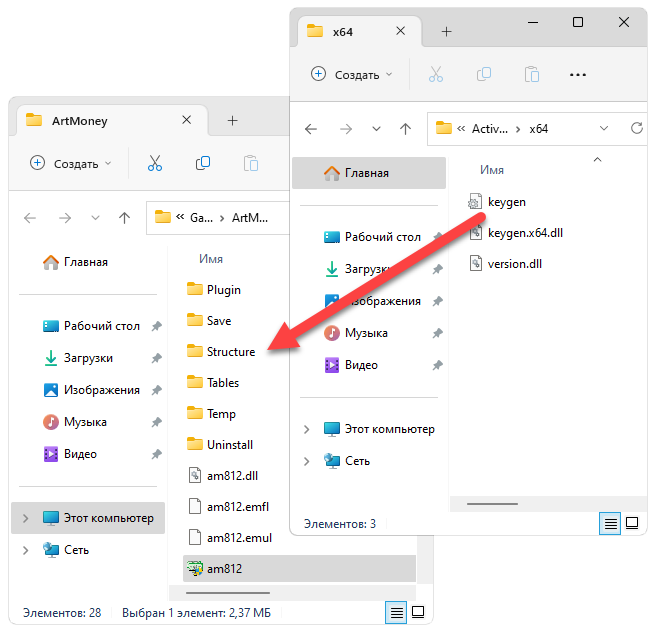Open Рабочий стол in x64 window sidebar
653x631 pixels.
pyautogui.click(x=373, y=237)
